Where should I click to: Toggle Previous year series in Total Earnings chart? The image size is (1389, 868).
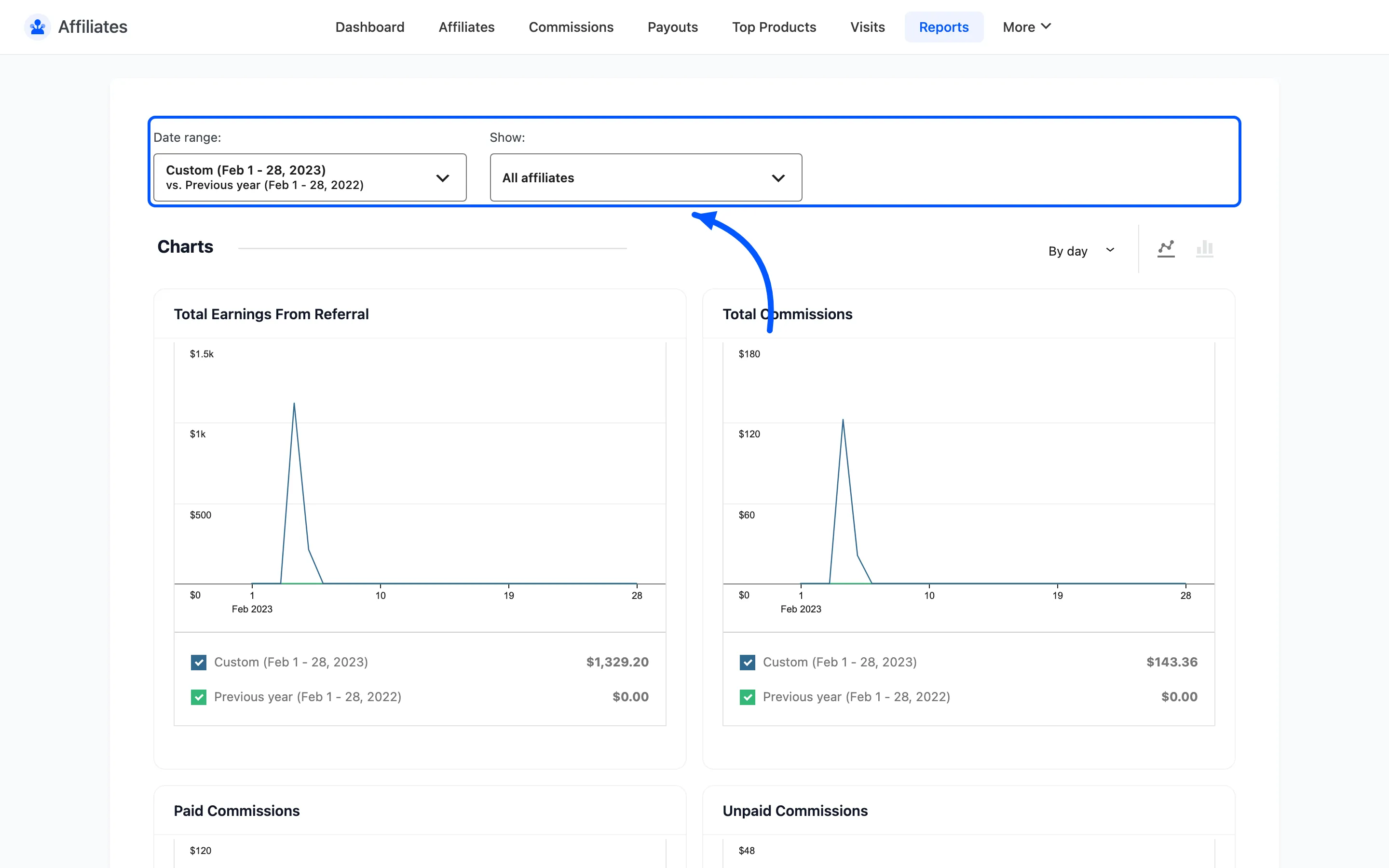click(x=199, y=697)
